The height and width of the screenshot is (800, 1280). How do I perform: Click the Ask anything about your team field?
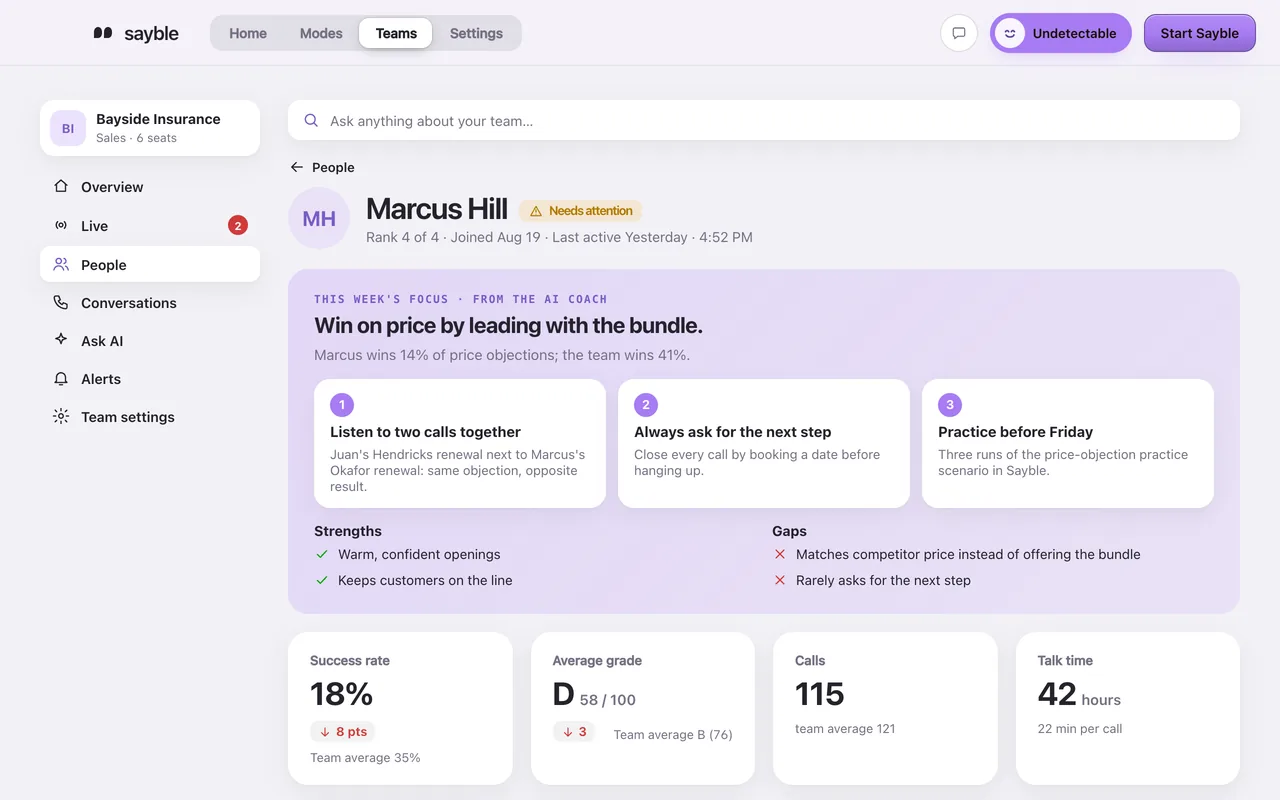764,120
